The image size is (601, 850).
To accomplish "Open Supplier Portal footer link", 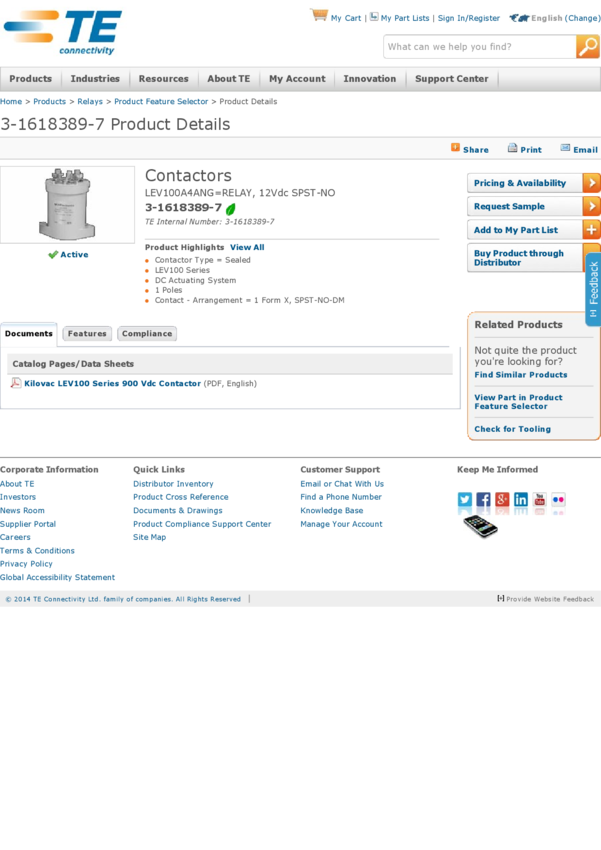I will (28, 524).
